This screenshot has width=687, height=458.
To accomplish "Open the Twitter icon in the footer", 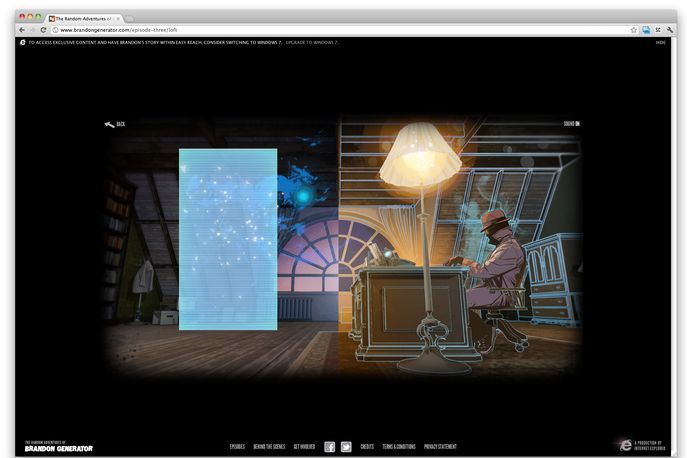I will [x=346, y=447].
